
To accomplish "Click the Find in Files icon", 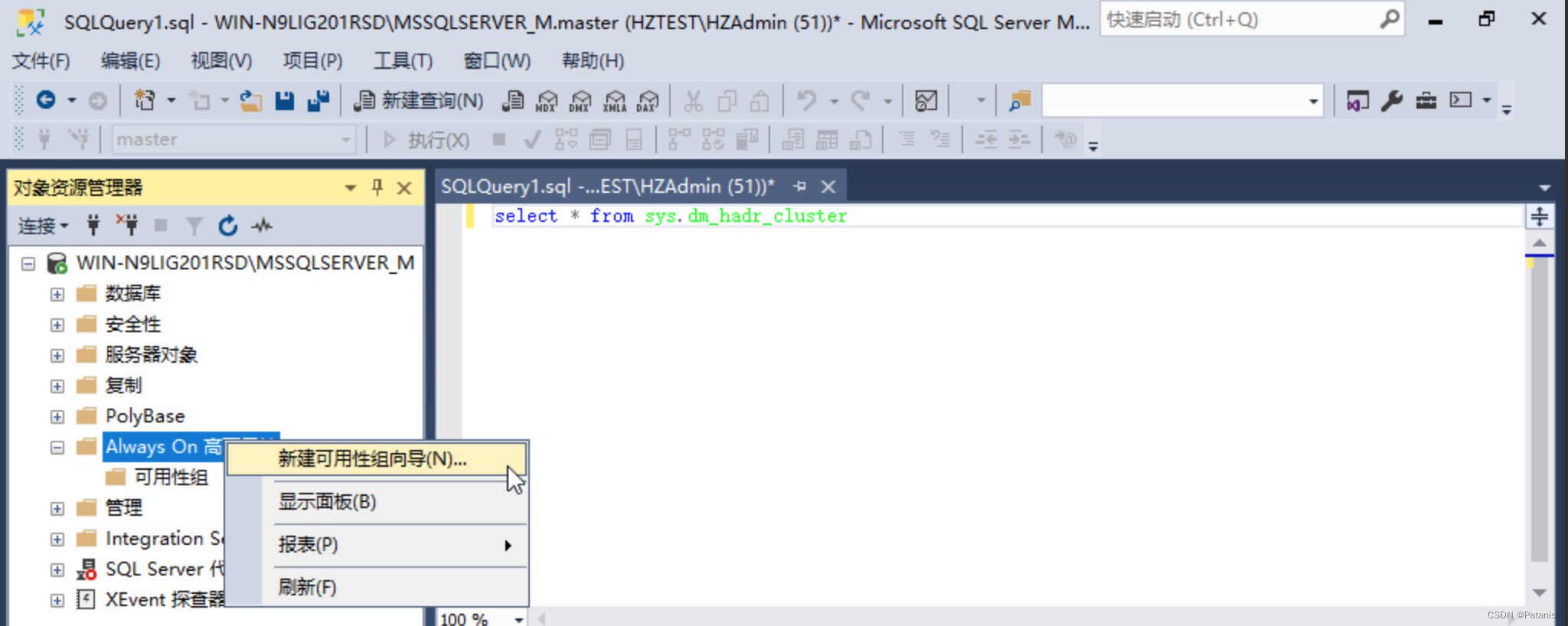I will click(1020, 100).
